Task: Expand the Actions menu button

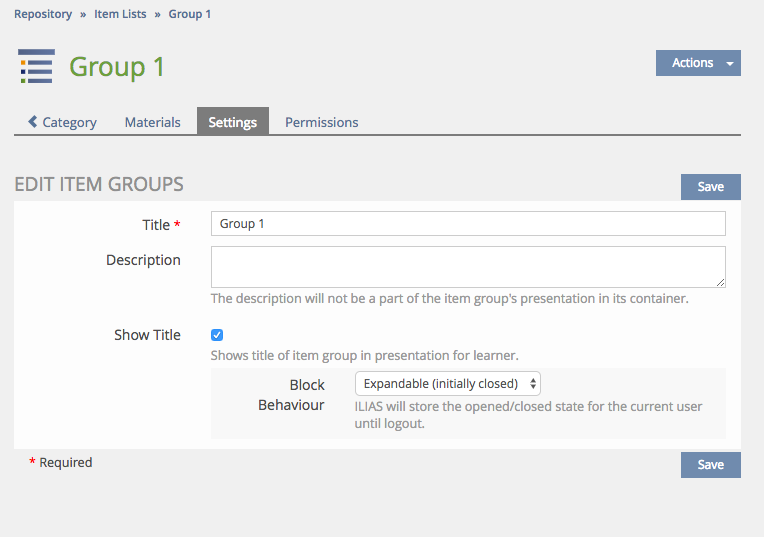Action: coord(697,63)
